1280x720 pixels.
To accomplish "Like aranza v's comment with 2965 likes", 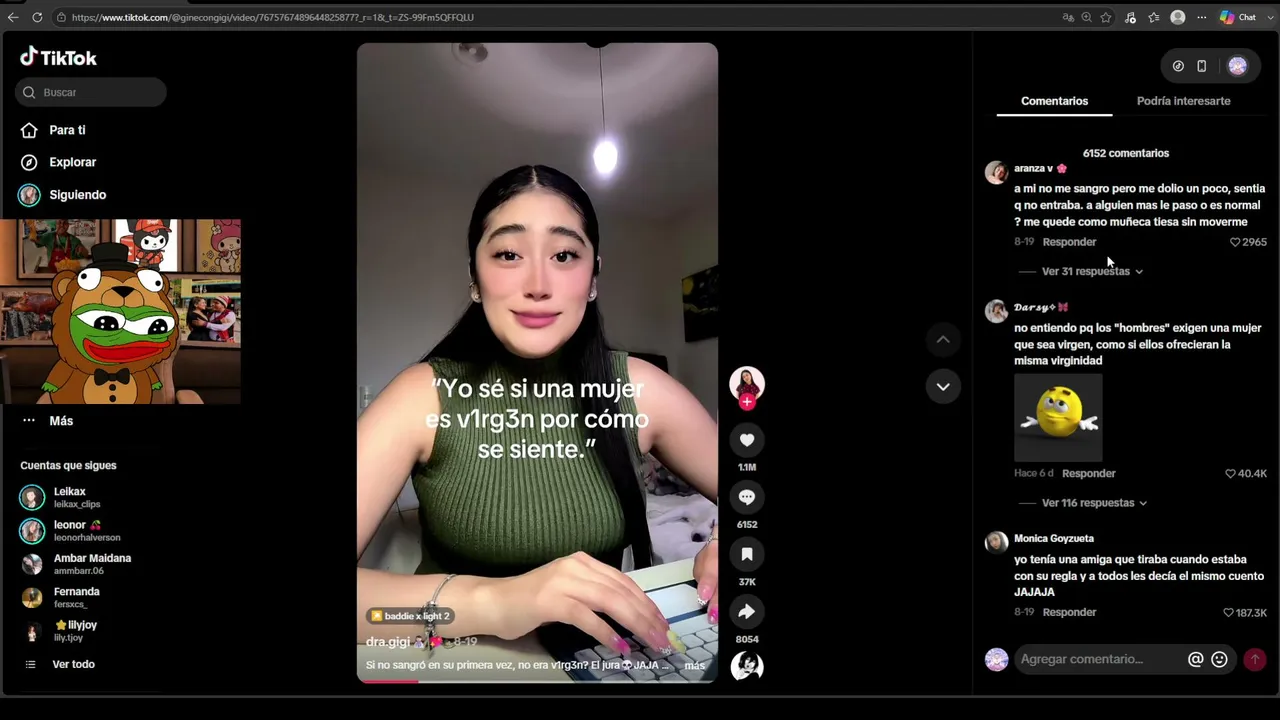I will coord(1248,242).
